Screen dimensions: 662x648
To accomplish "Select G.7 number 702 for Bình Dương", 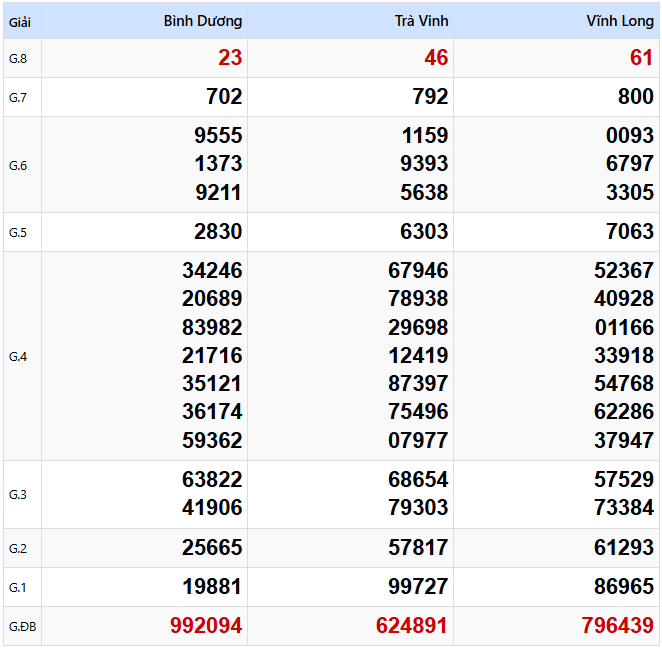I will (x=224, y=97).
